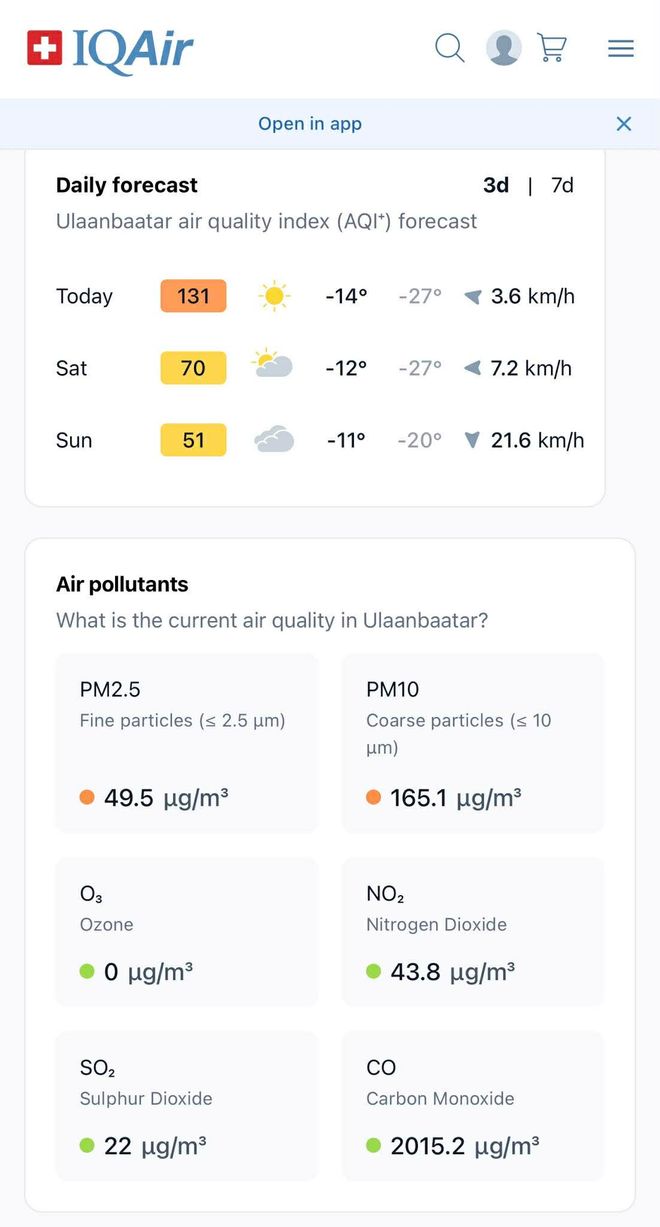Click the sunny weather icon for Today
The height and width of the screenshot is (1227, 660).
(x=273, y=296)
